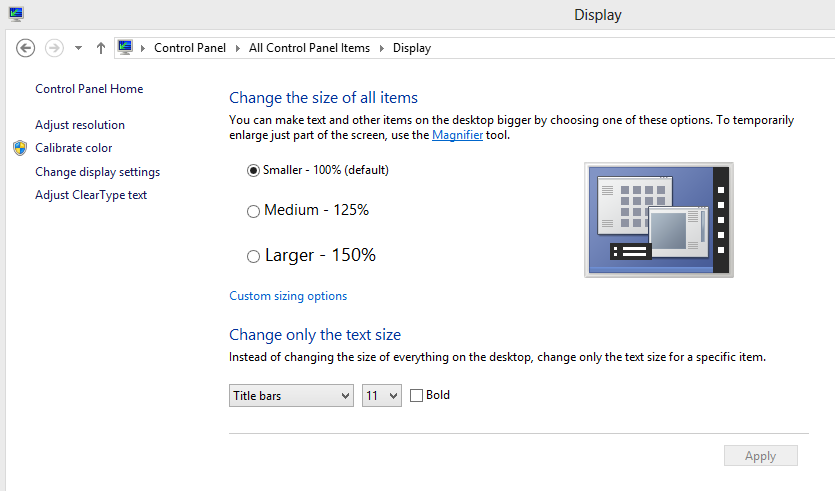Navigate to All Control Panel Items breadcrumb

coord(309,48)
